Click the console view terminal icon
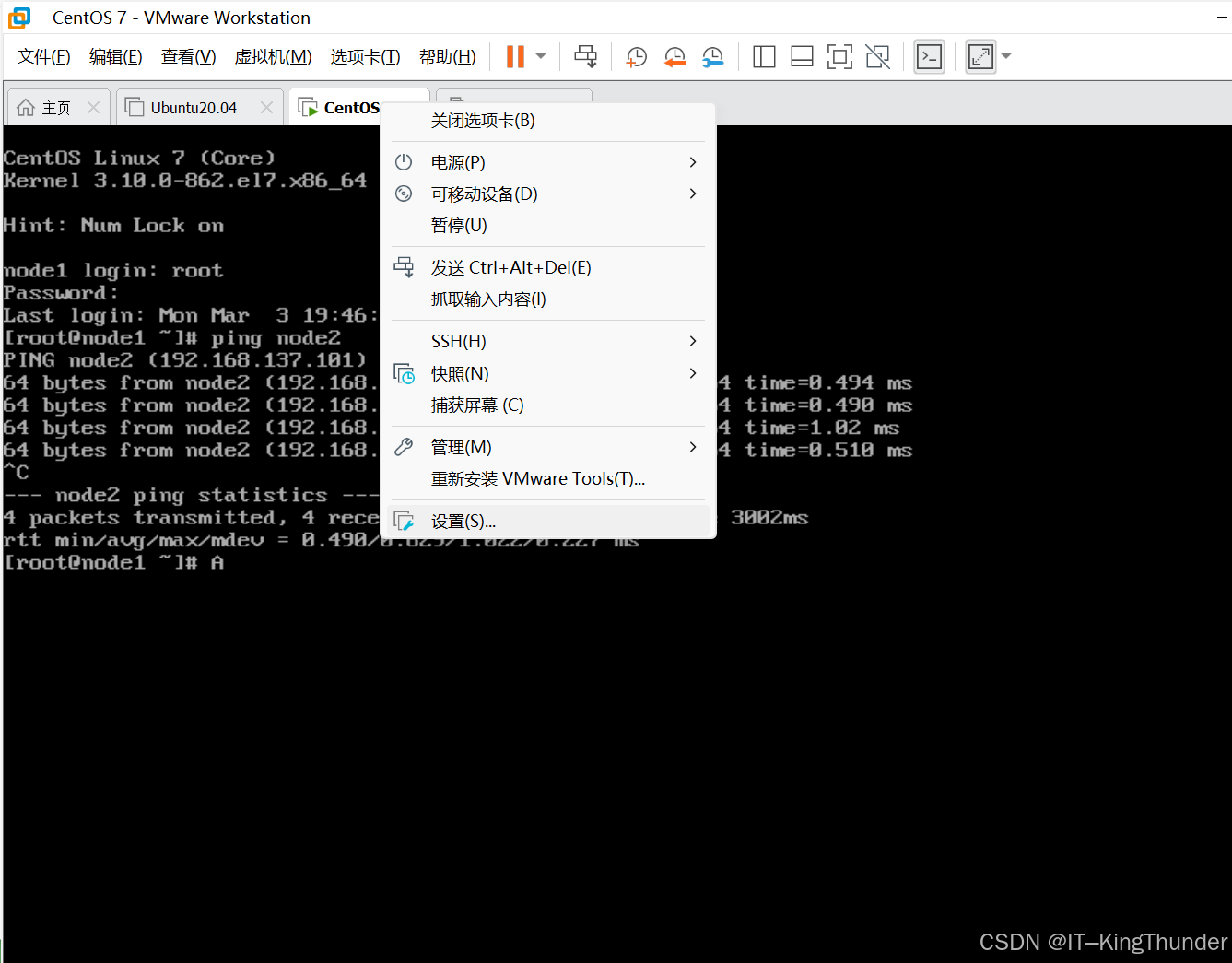The height and width of the screenshot is (963, 1232). 929,57
